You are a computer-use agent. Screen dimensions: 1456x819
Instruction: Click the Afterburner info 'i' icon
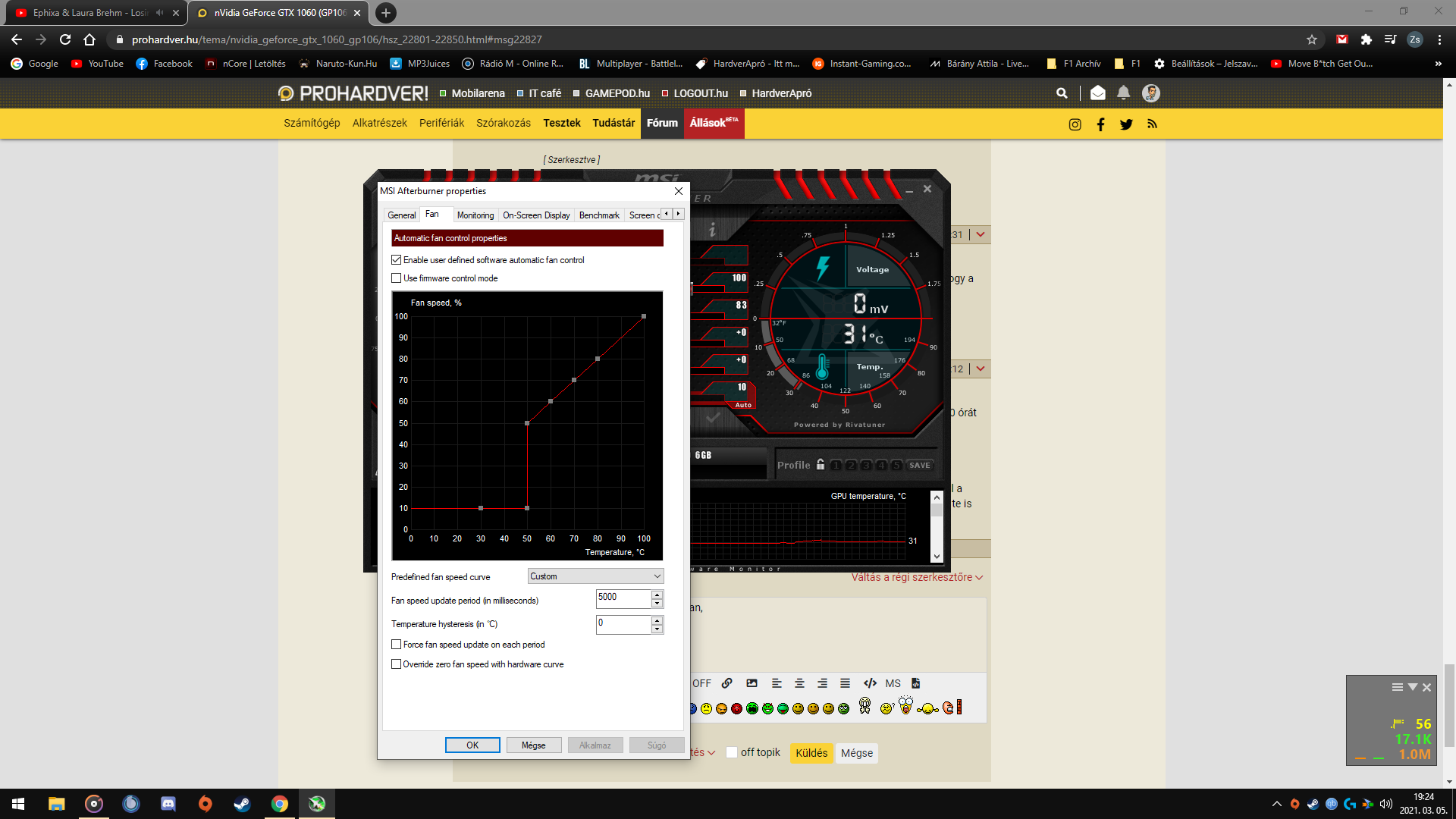pyautogui.click(x=712, y=229)
